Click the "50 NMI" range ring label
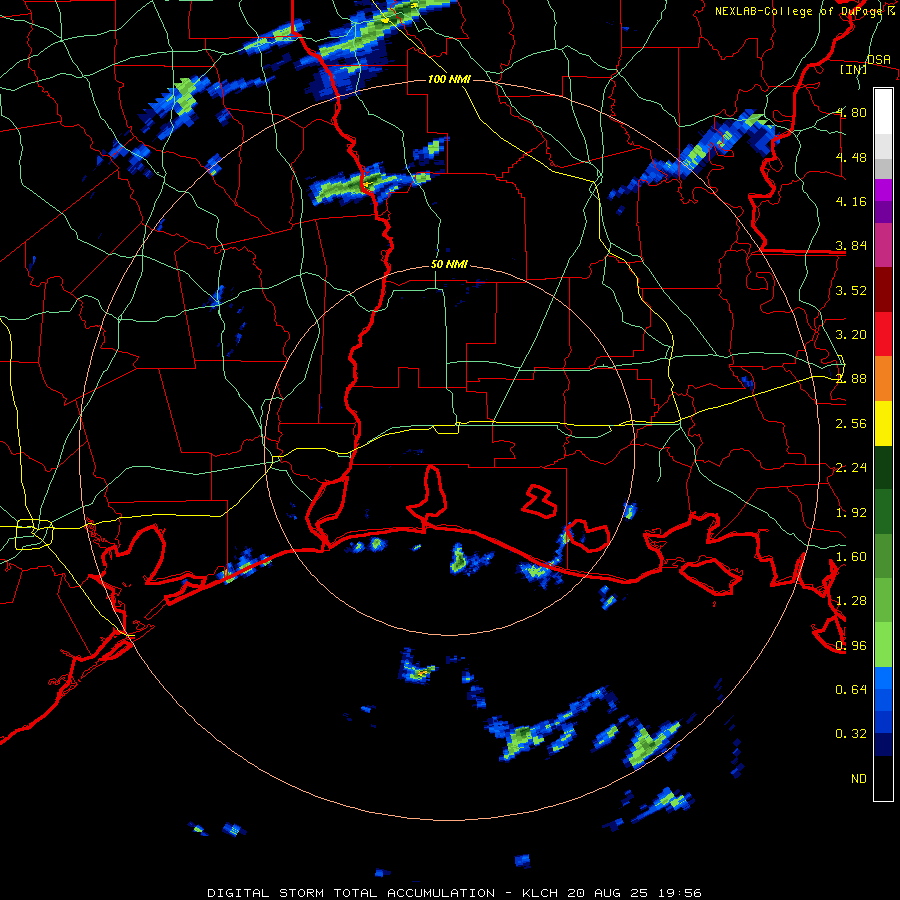This screenshot has width=900, height=900. (x=449, y=265)
